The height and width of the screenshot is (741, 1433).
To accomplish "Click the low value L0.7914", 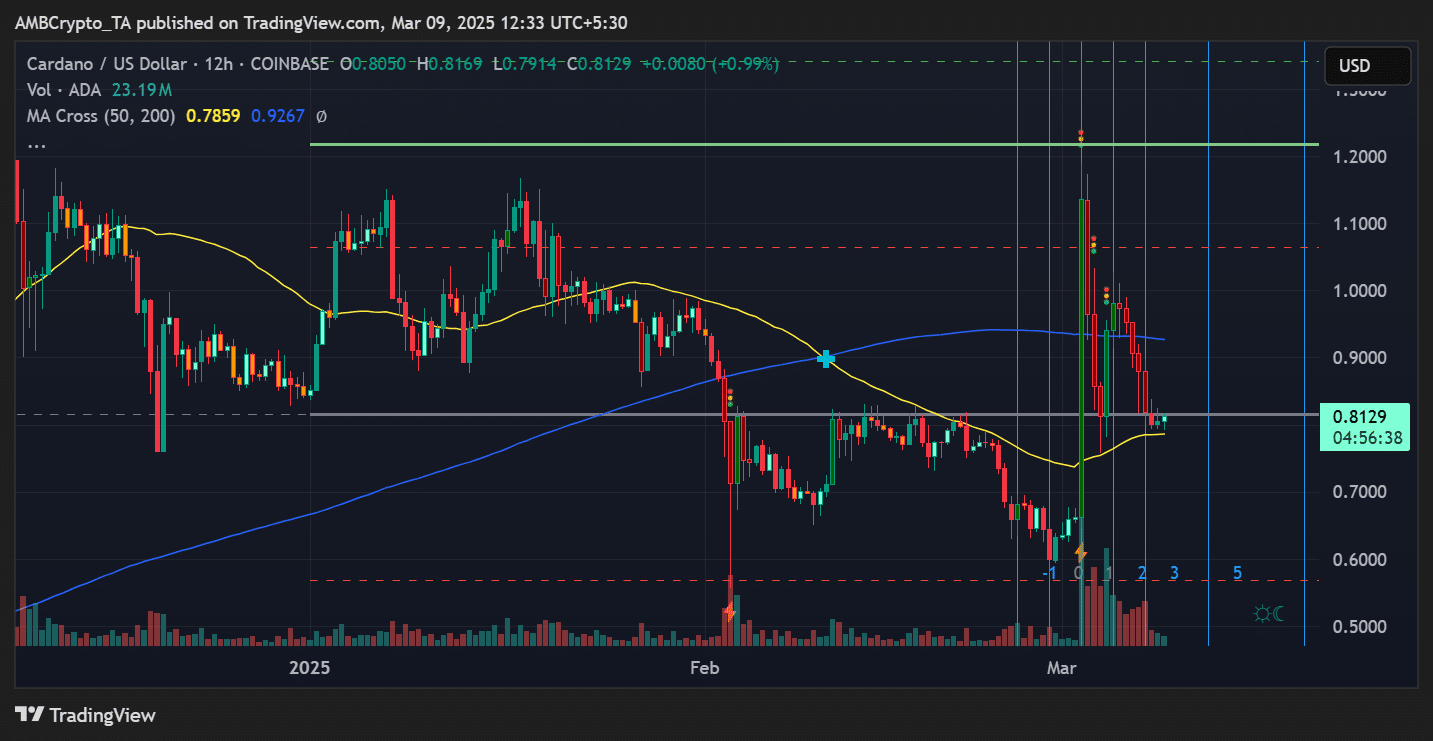I will click(x=524, y=64).
